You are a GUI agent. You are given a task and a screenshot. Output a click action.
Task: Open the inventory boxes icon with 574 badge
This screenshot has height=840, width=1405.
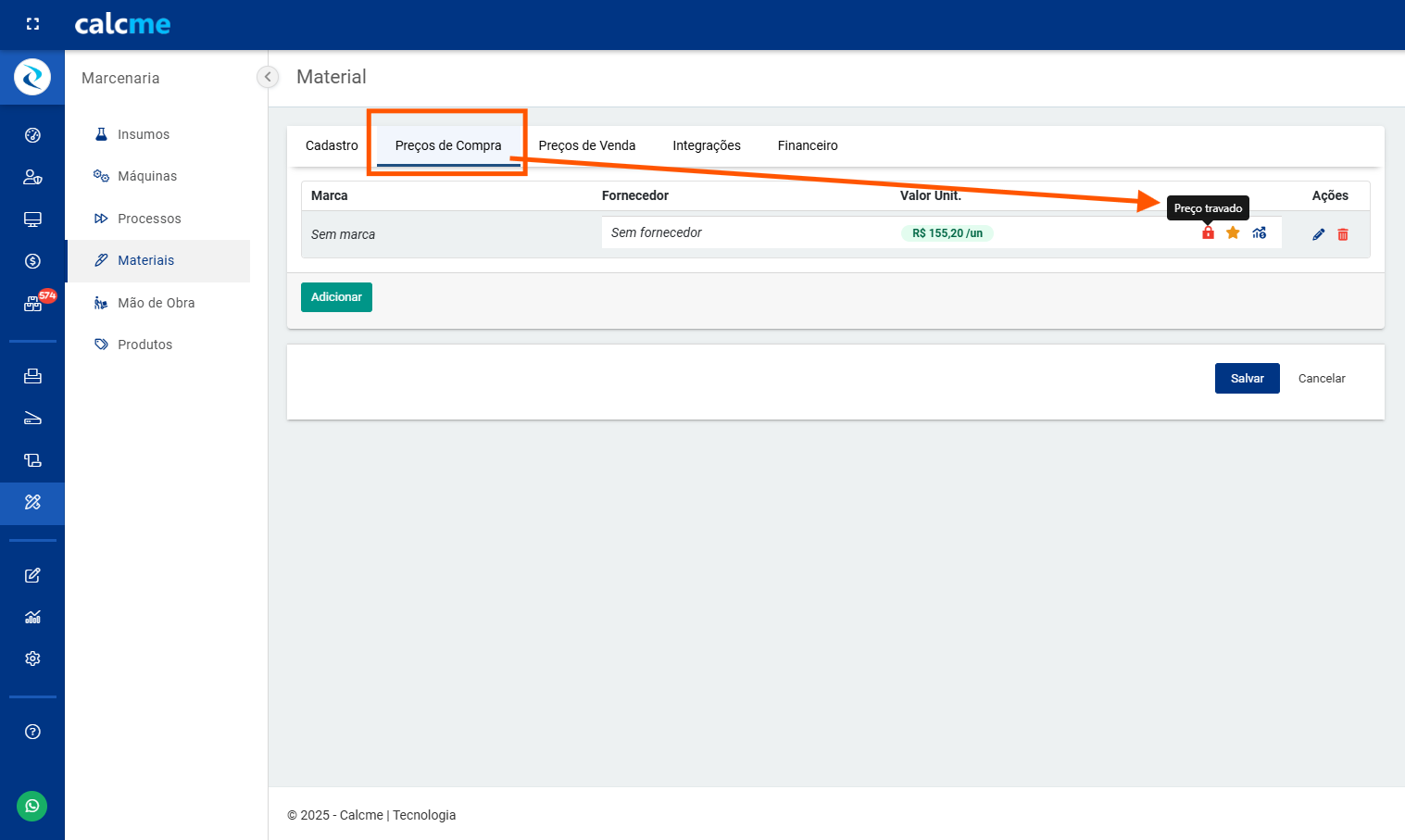pos(32,304)
